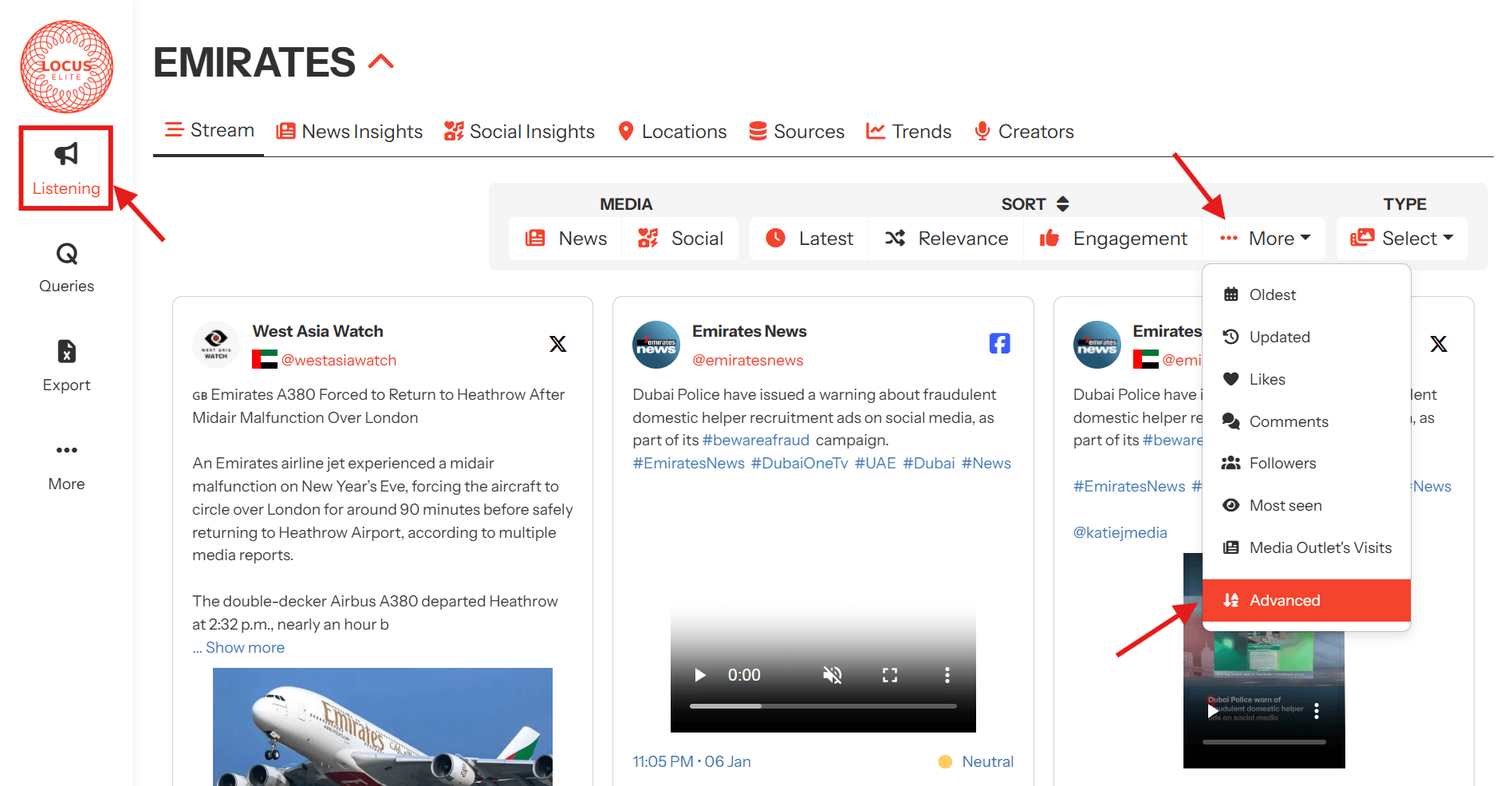1512x786 pixels.
Task: Open the Listening section in the sidebar
Action: click(66, 168)
